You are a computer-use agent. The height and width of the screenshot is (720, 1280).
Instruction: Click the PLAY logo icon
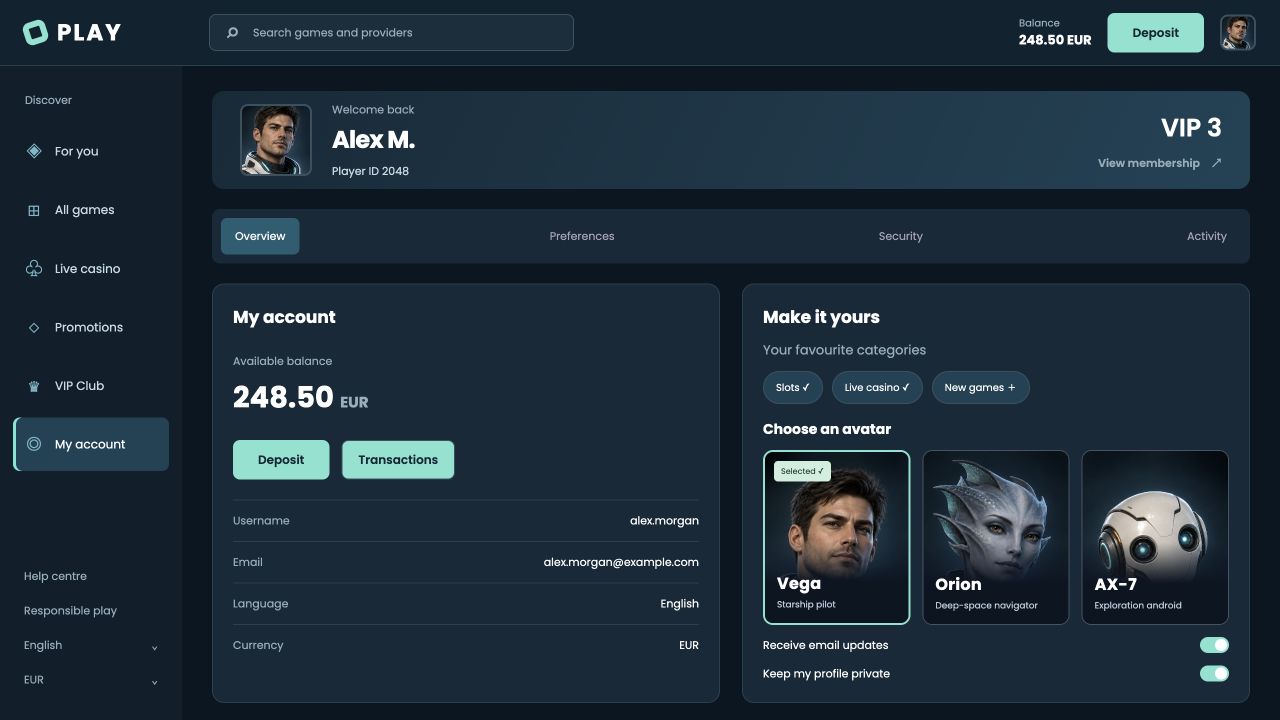[x=35, y=33]
